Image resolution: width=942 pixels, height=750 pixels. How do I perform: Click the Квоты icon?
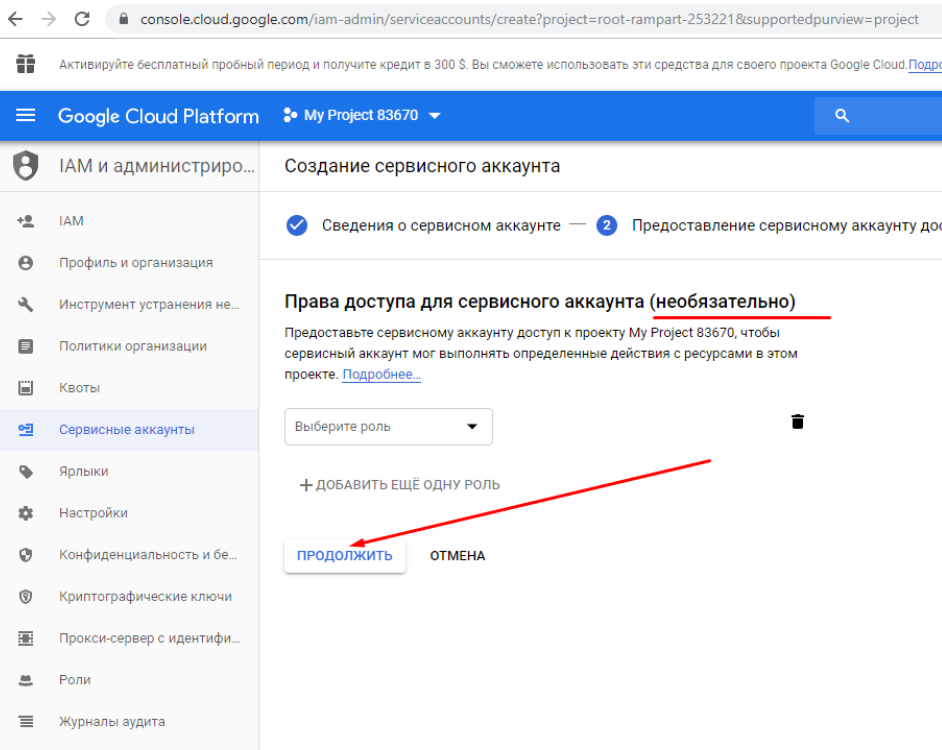[26, 388]
